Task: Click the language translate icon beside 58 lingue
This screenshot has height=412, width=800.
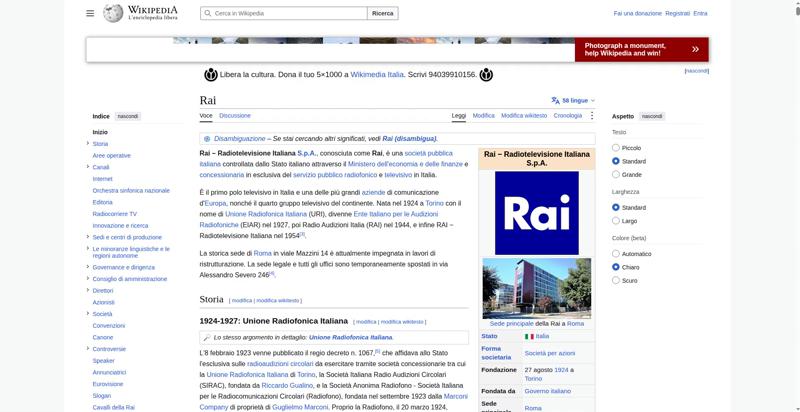Action: [x=556, y=100]
